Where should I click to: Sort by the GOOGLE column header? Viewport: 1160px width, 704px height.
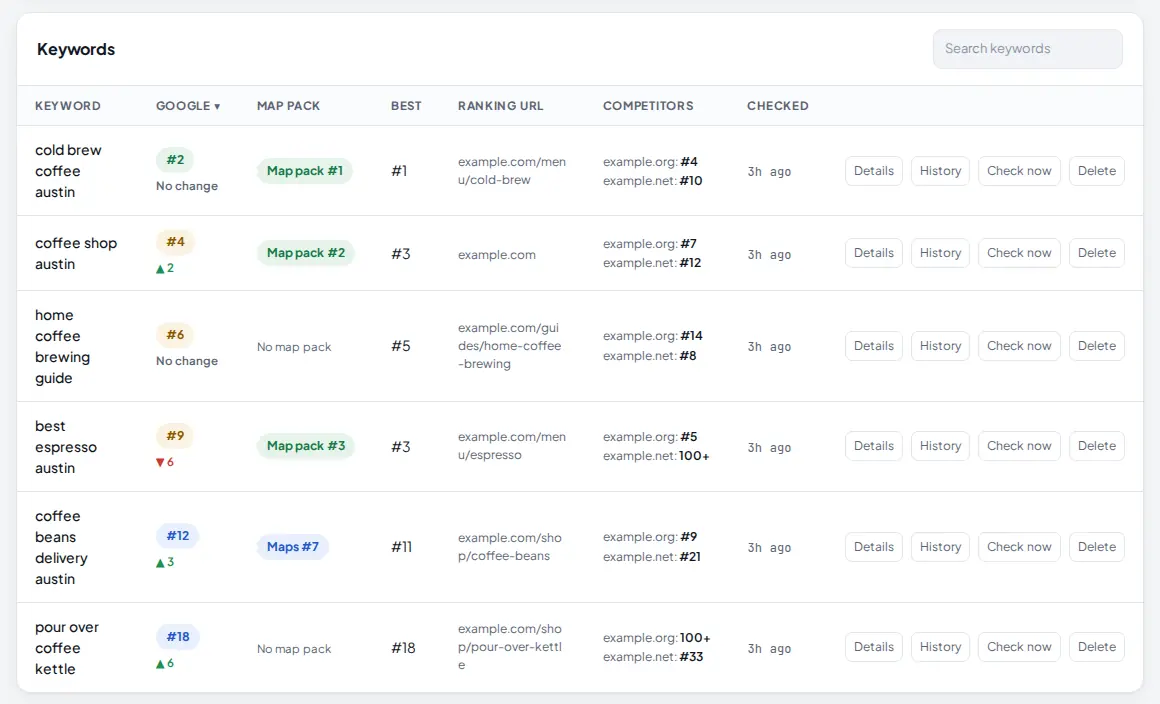click(x=188, y=106)
